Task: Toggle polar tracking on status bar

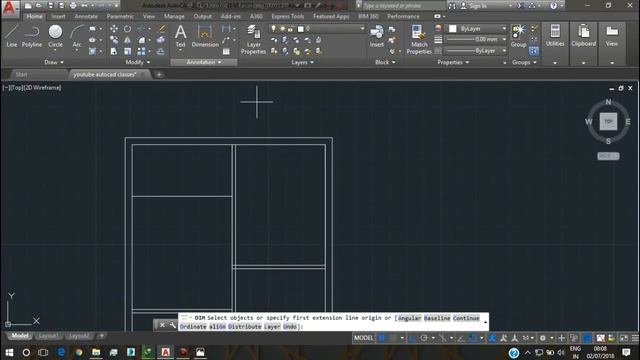Action: (424, 338)
